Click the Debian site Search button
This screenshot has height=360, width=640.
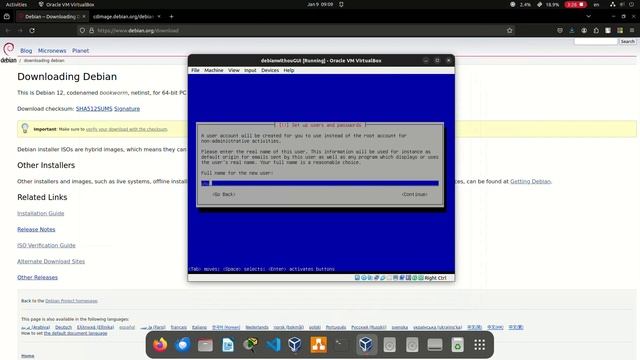[627, 41]
